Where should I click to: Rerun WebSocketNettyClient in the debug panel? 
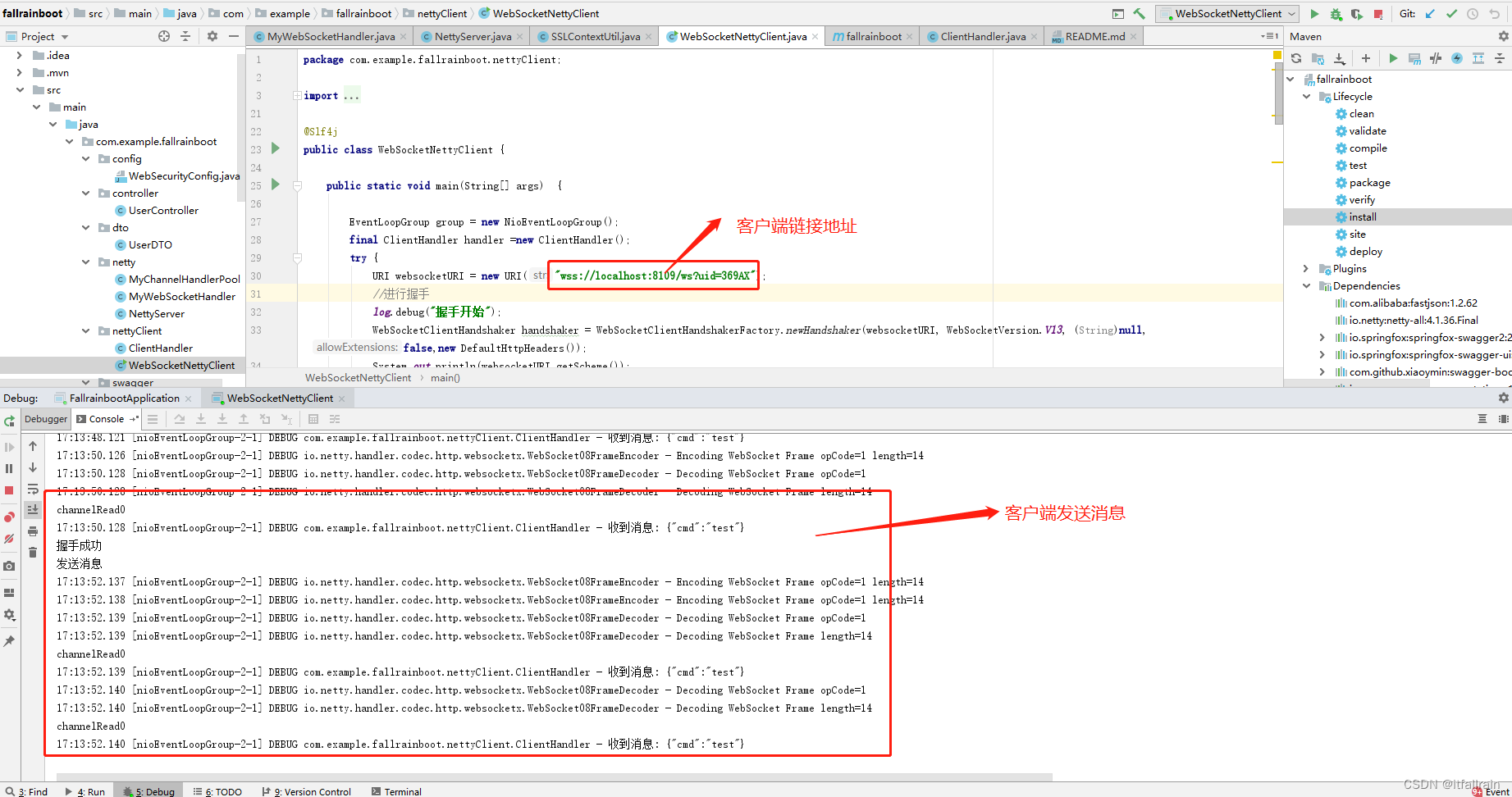coord(10,421)
